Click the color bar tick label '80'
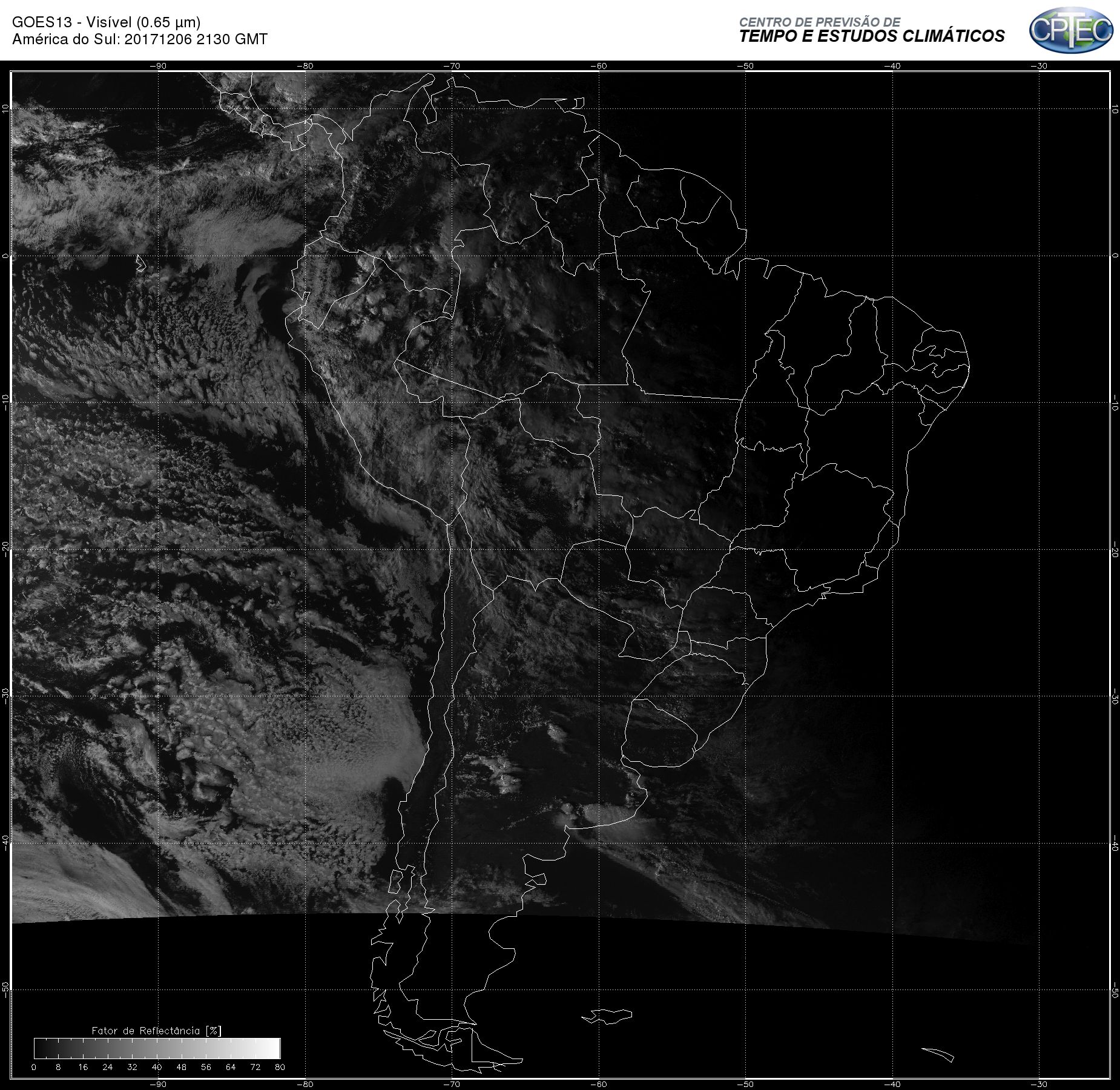The image size is (1120, 1090). click(x=280, y=1067)
